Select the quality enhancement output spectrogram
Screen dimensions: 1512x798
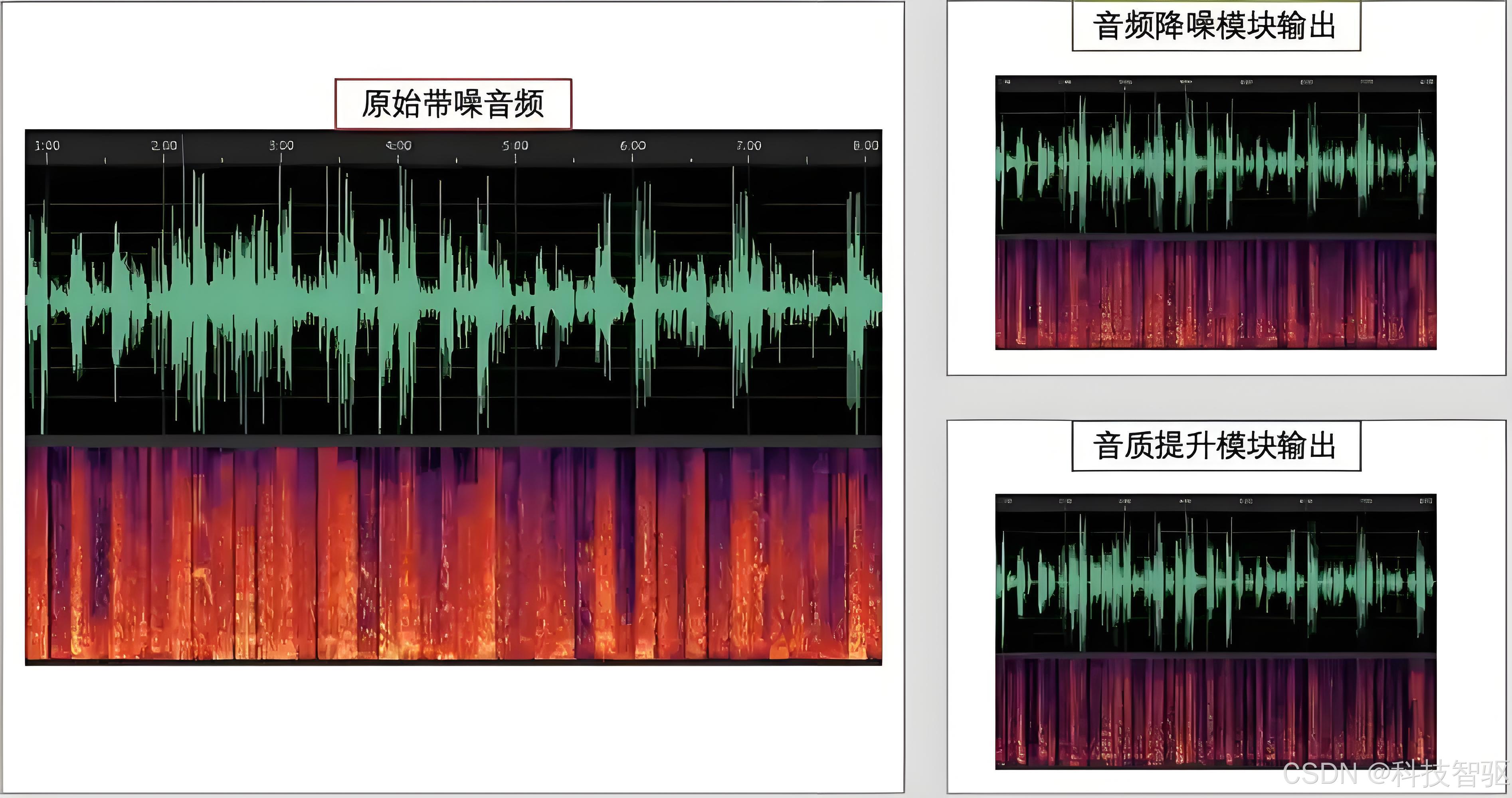pyautogui.click(x=1215, y=713)
